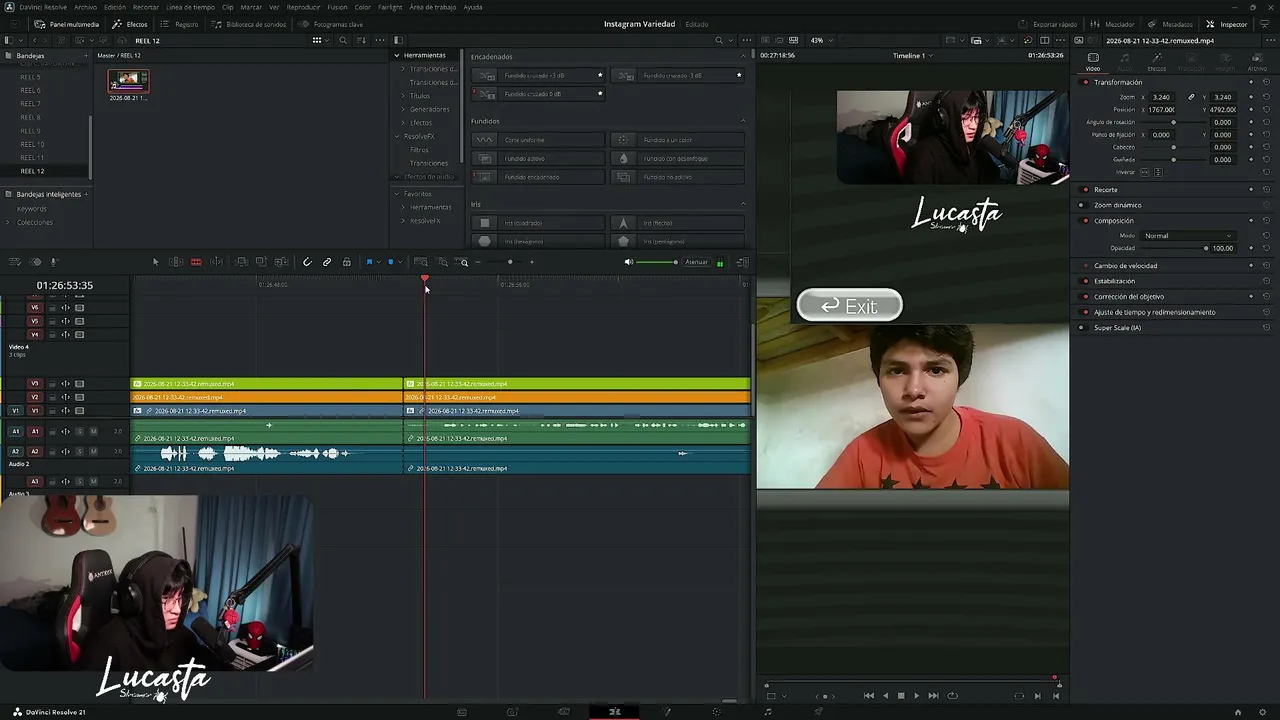Open the Modo Normal composite dropdown
This screenshot has height=720, width=1280.
1188,236
